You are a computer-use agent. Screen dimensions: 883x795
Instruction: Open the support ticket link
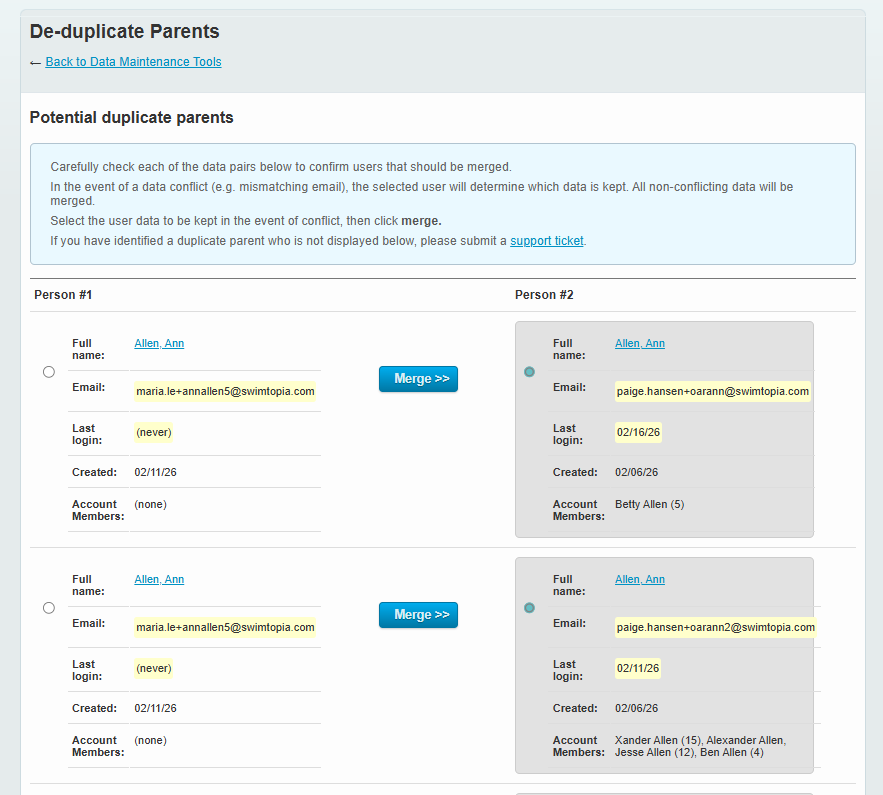(546, 241)
